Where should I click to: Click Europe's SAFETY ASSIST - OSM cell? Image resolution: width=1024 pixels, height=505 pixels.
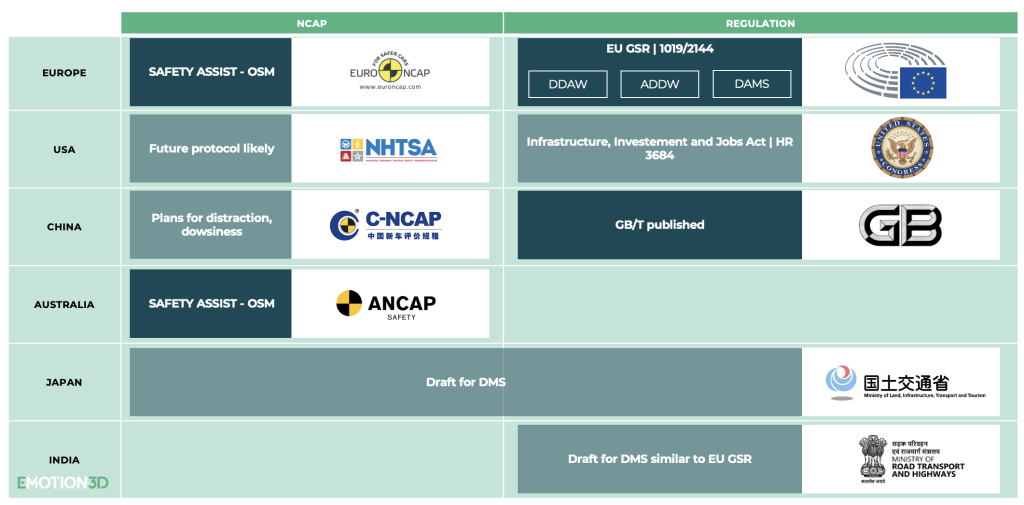210,72
